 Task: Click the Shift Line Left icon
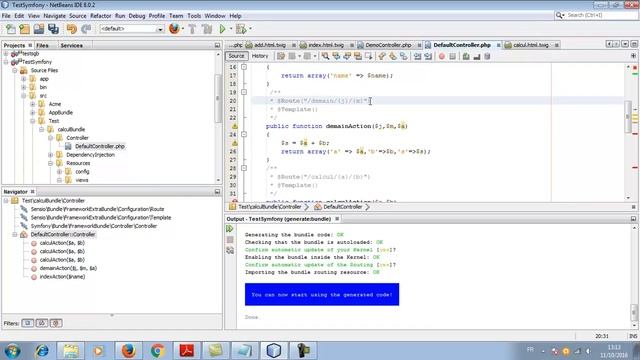tap(417, 56)
